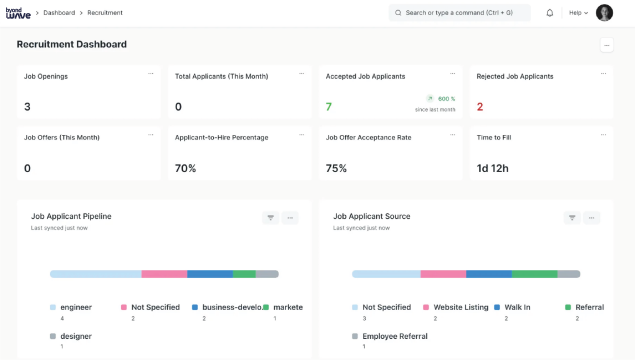Toggle the engineer legend item
Image resolution: width=636 pixels, height=360 pixels.
(71, 307)
